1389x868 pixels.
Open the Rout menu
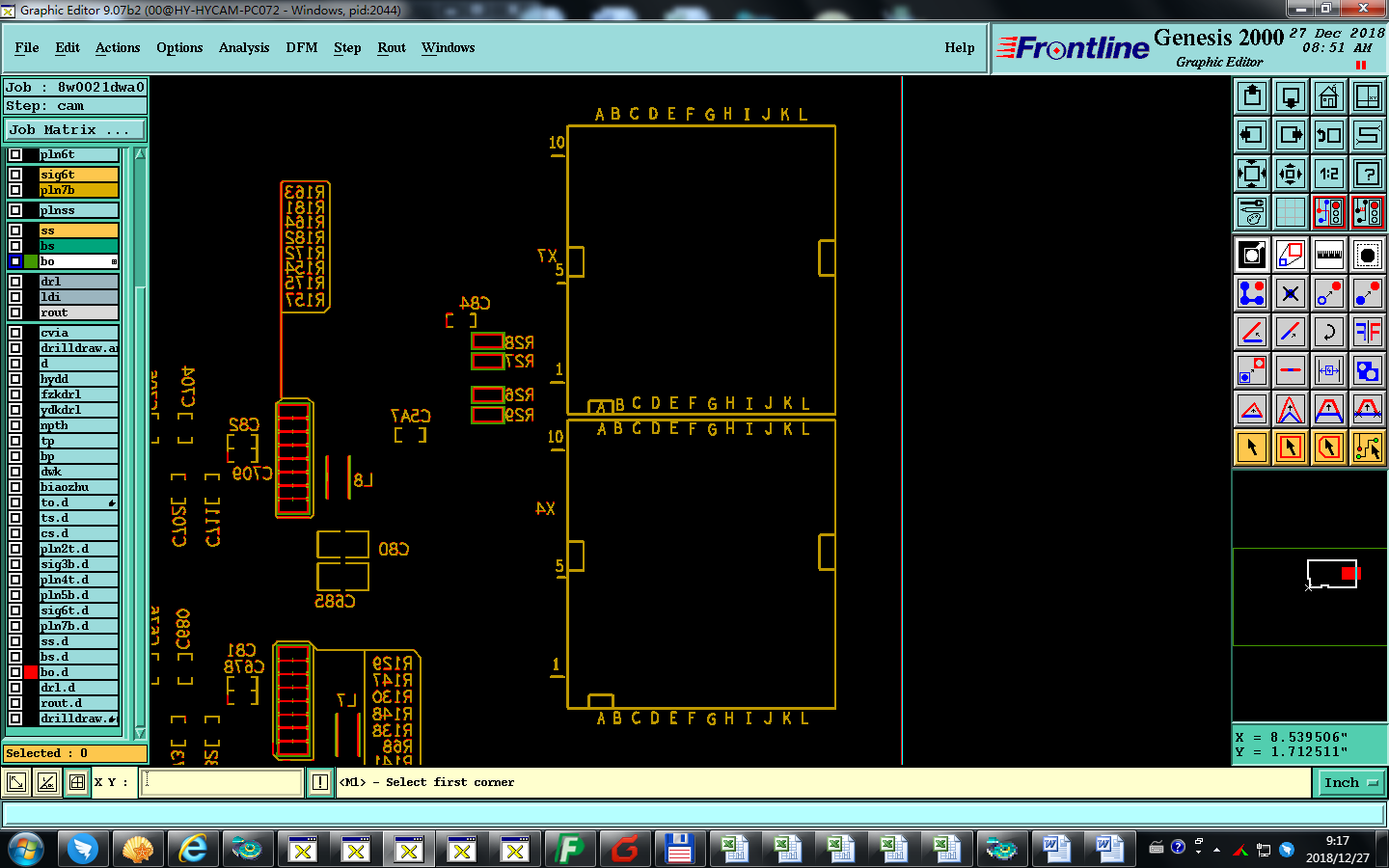392,47
